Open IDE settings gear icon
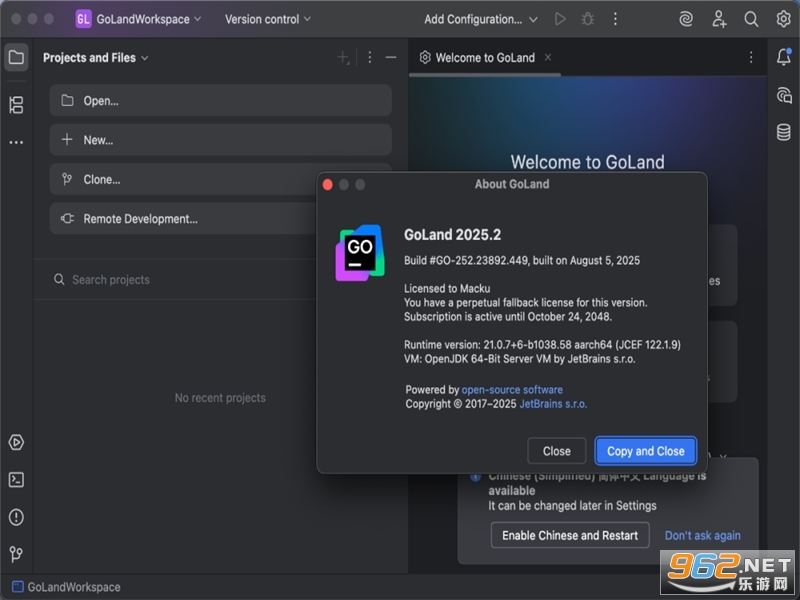 [784, 19]
